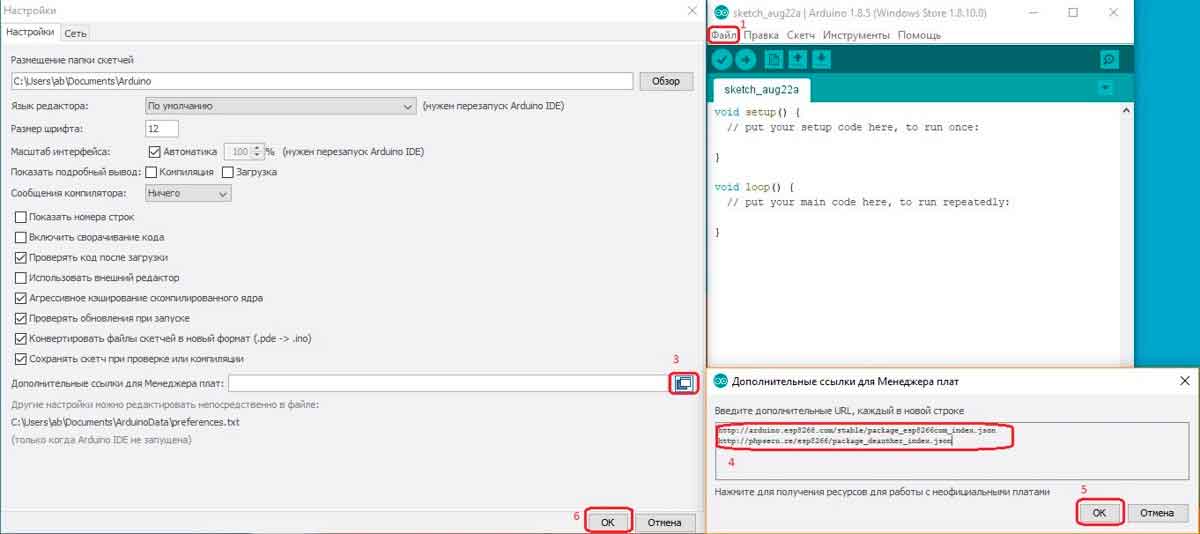Click the interface scale percent stepper
The width and height of the screenshot is (1200, 534).
coord(270,152)
